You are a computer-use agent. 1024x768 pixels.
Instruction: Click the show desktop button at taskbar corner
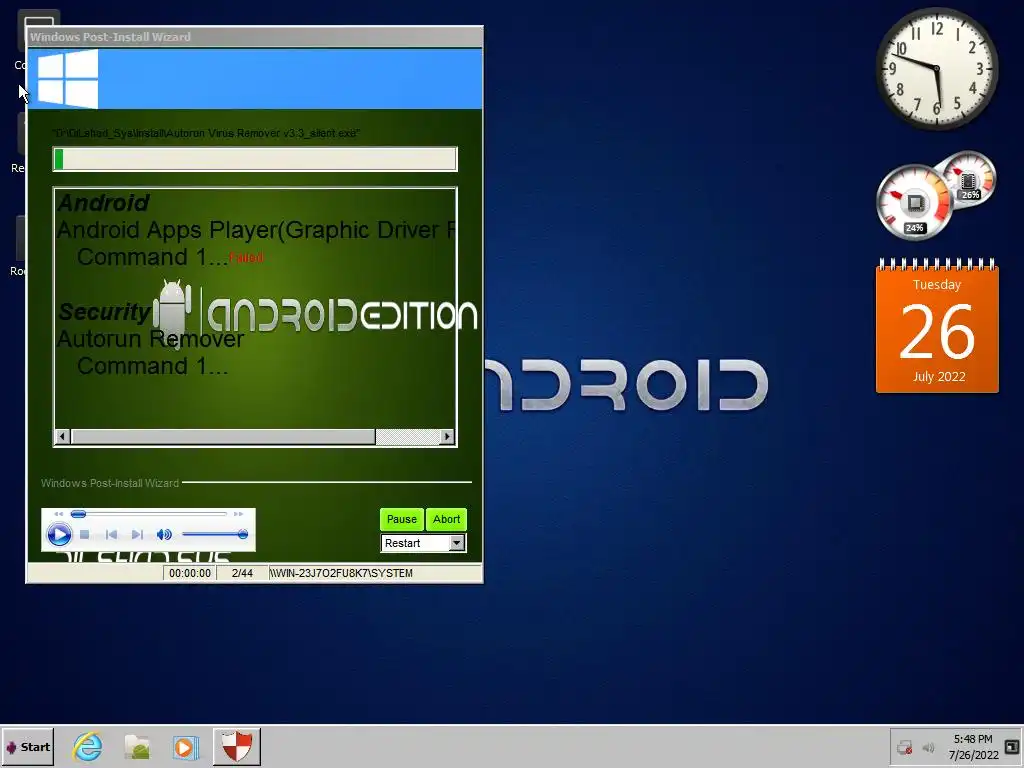click(1012, 746)
